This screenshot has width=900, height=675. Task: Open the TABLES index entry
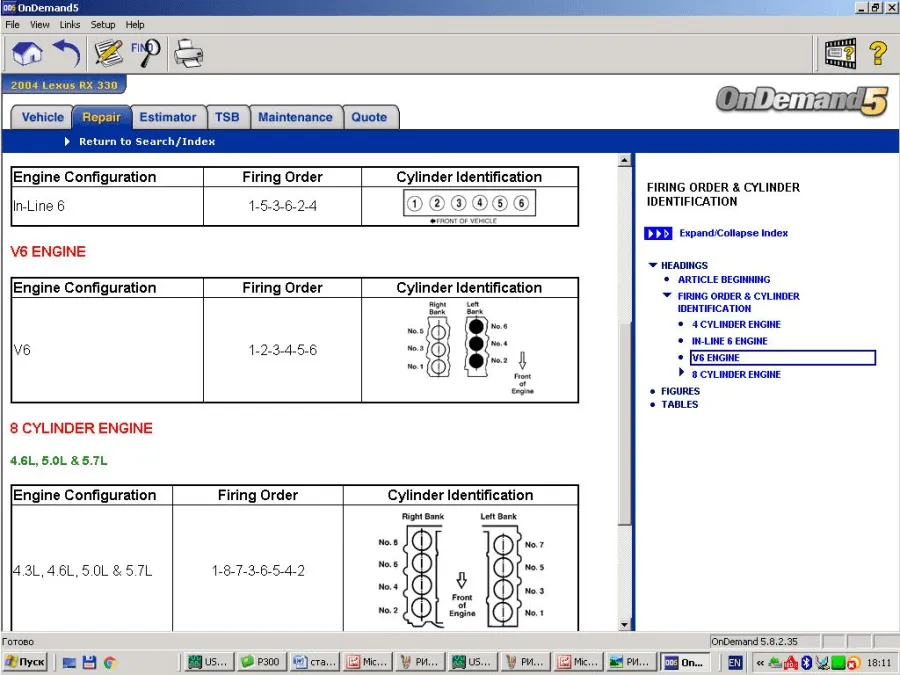(x=680, y=405)
